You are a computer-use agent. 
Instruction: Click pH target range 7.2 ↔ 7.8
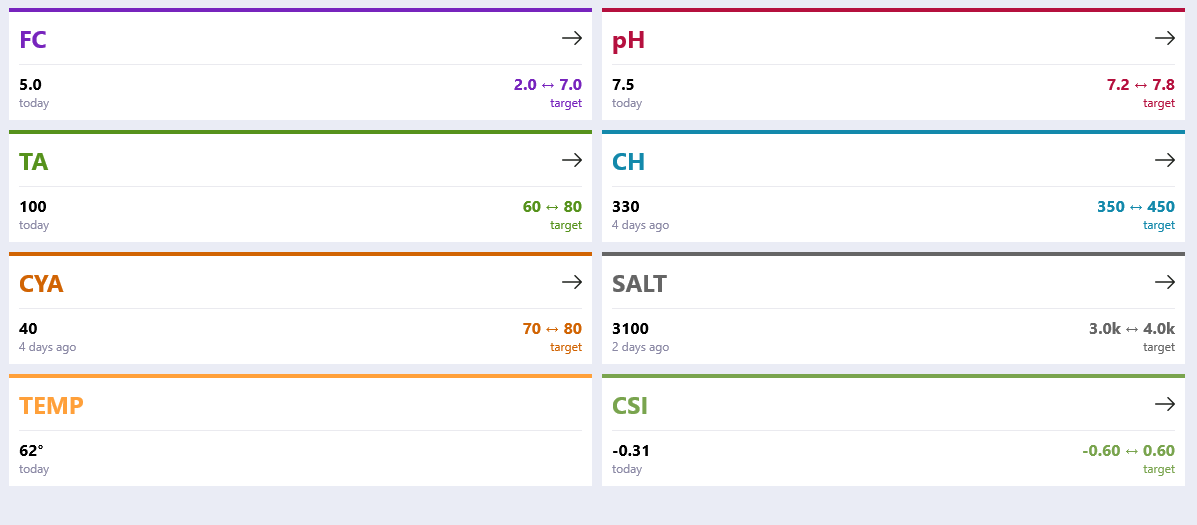tap(1141, 85)
